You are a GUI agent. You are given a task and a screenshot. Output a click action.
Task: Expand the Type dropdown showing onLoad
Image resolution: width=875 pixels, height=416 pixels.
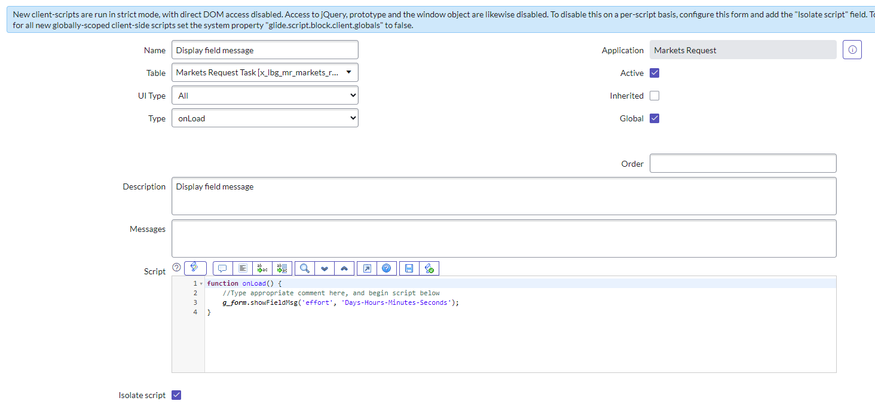click(x=264, y=119)
